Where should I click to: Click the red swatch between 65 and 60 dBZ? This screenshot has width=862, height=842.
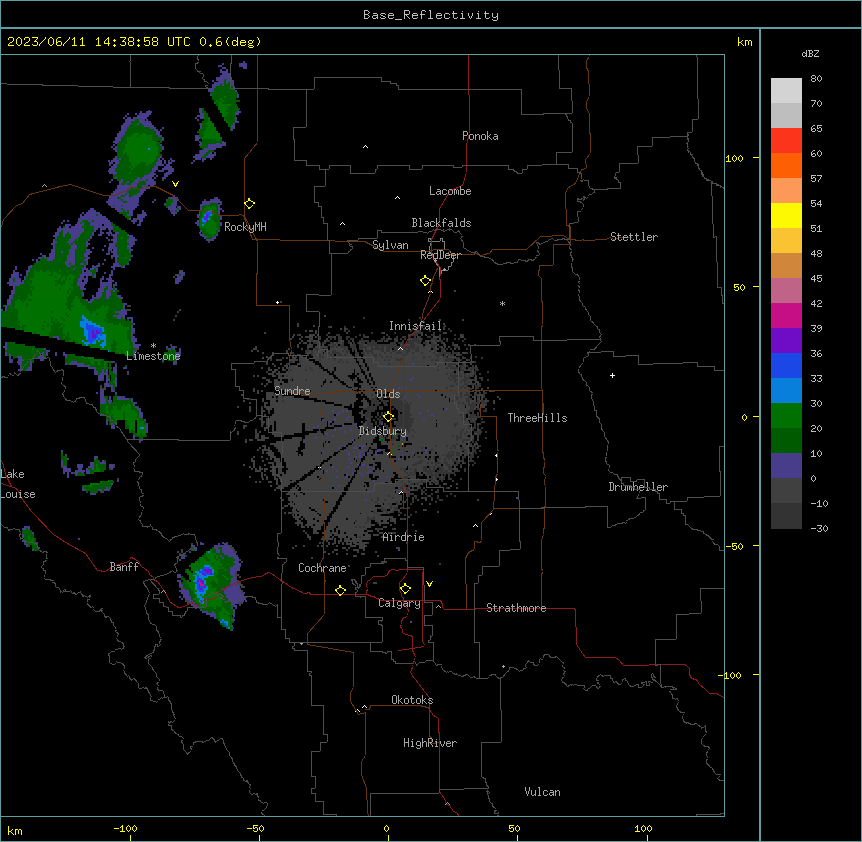tap(786, 140)
